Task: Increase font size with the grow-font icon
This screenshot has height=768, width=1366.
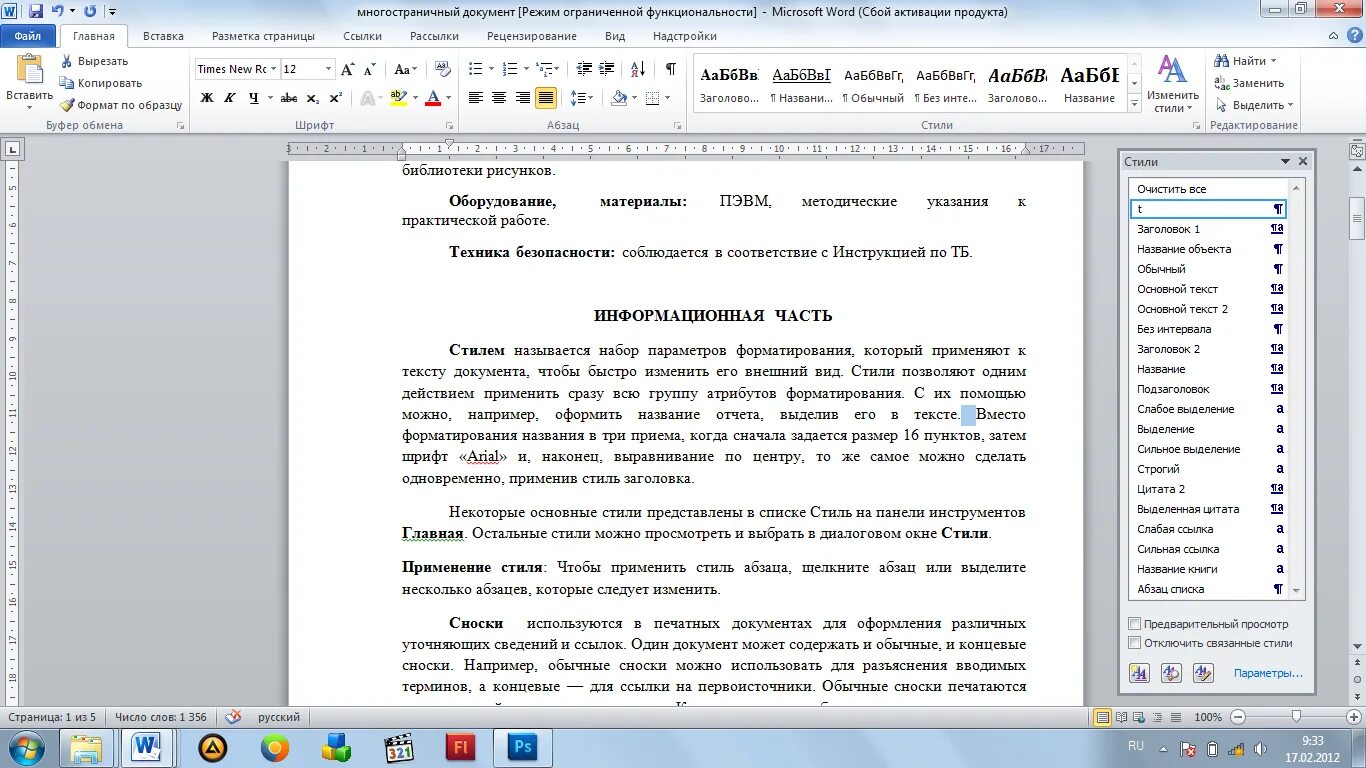Action: click(x=347, y=70)
